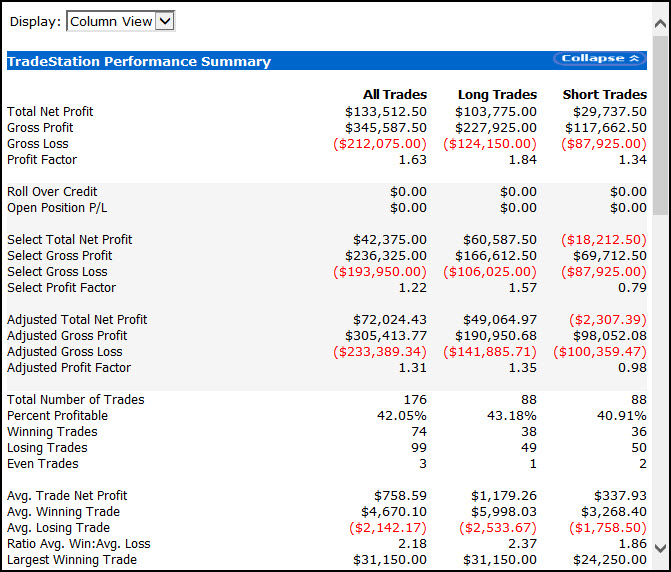Select the All Trades column header
671x572 pixels.
pyautogui.click(x=395, y=94)
